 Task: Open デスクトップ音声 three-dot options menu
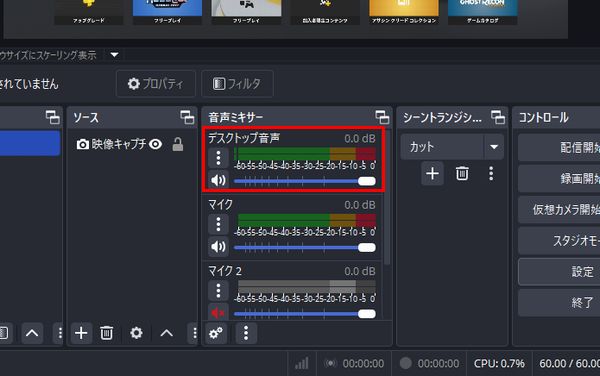(x=218, y=158)
